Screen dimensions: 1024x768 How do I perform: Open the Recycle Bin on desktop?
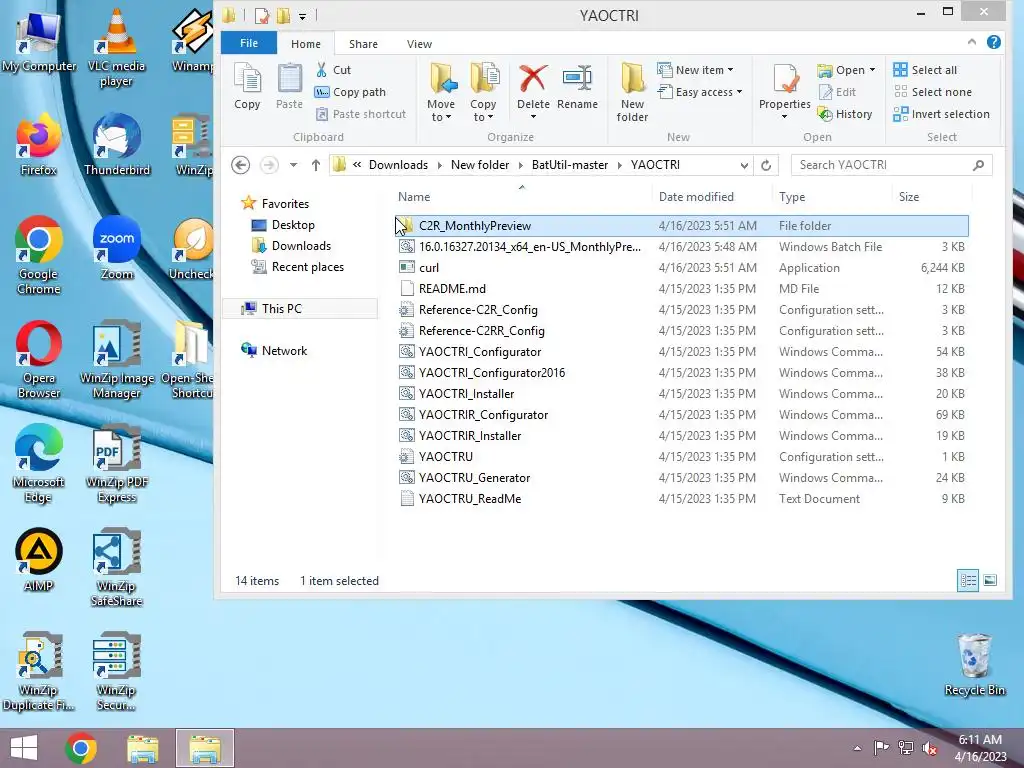coord(974,665)
